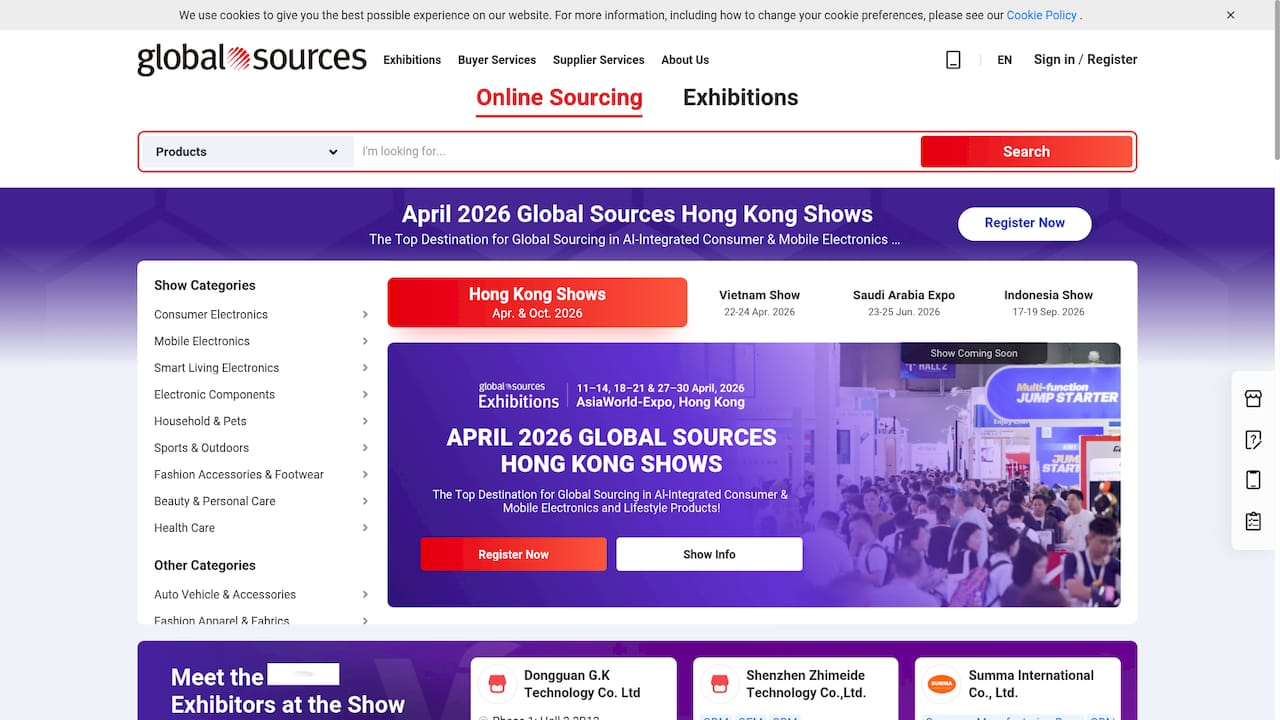Image resolution: width=1280 pixels, height=720 pixels.
Task: Click the I'm looking for search field
Action: (637, 152)
